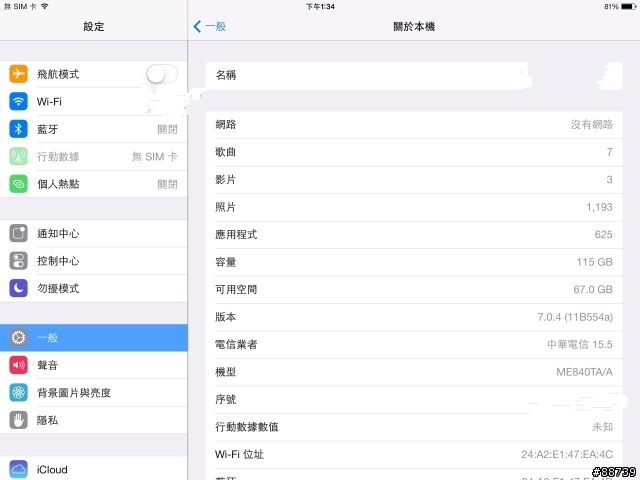Tap the 版本 version row
Screen dimensions: 640x480
coord(414,317)
